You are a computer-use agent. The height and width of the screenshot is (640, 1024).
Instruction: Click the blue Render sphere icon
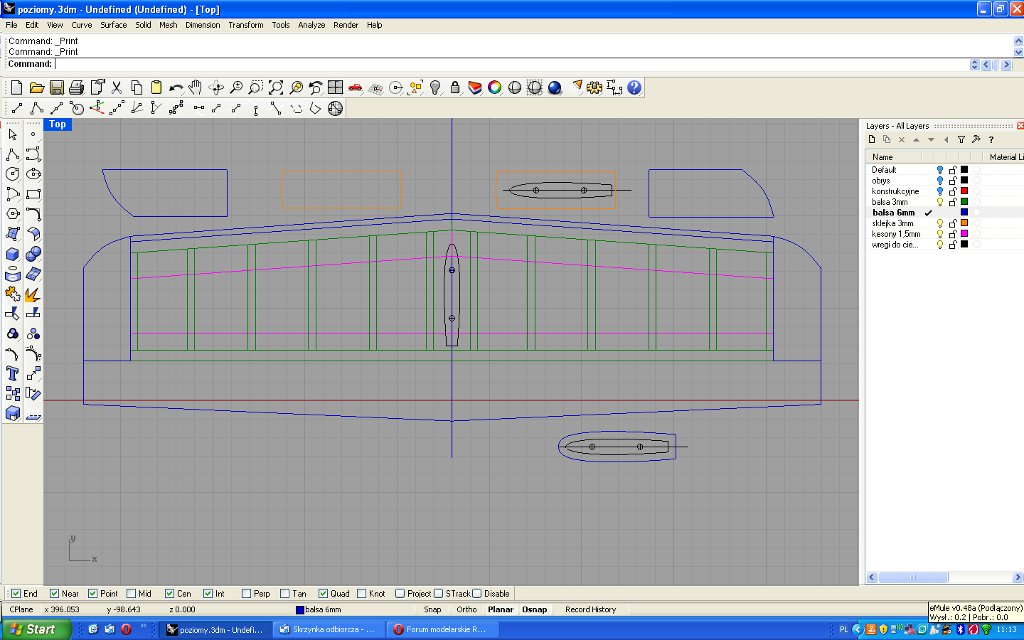pyautogui.click(x=554, y=88)
